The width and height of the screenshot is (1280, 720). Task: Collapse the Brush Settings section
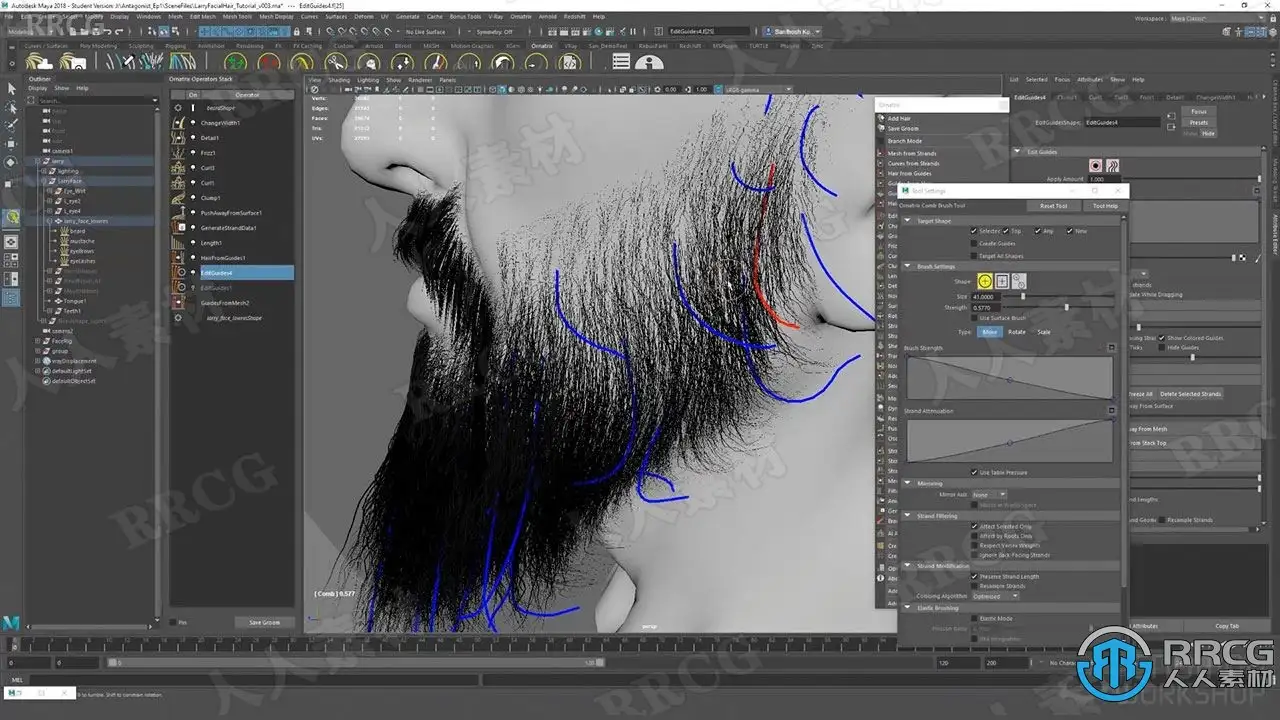[x=908, y=266]
